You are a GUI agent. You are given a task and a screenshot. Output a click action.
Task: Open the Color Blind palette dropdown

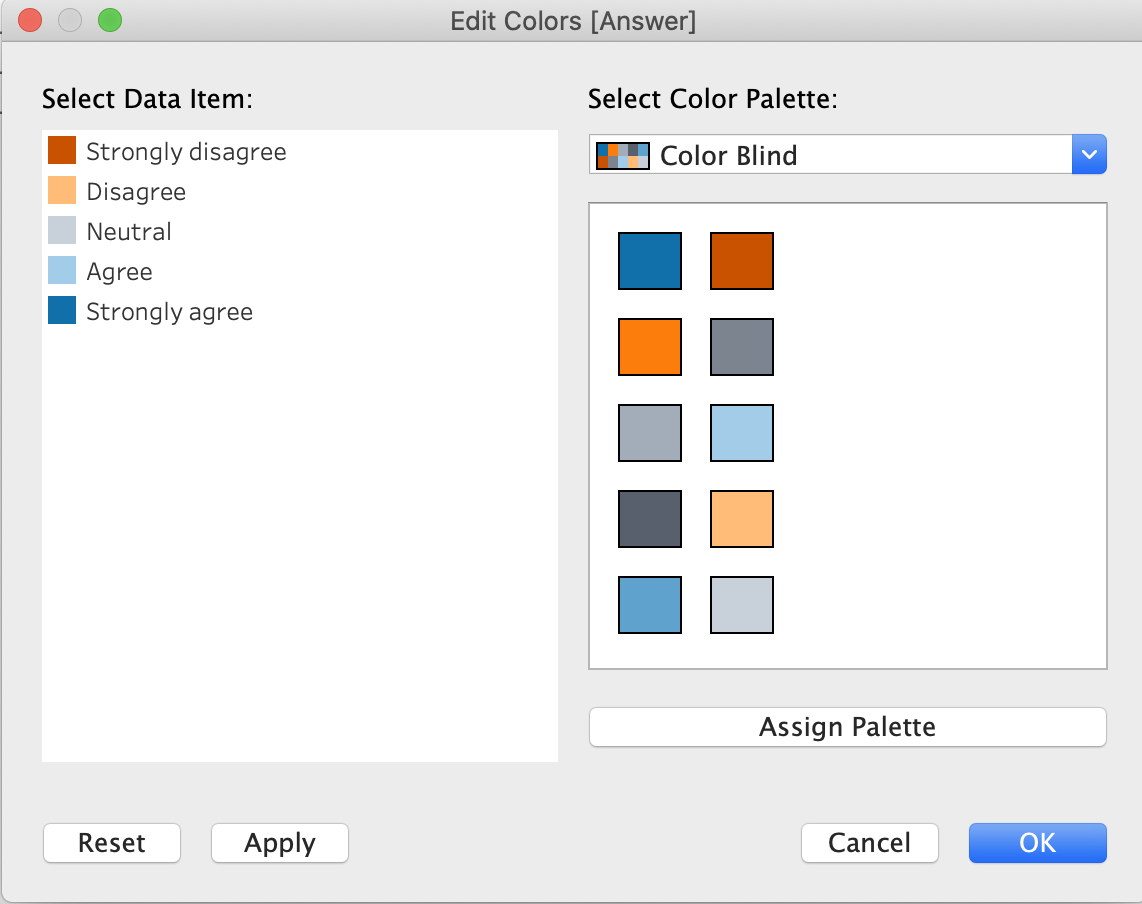1089,155
